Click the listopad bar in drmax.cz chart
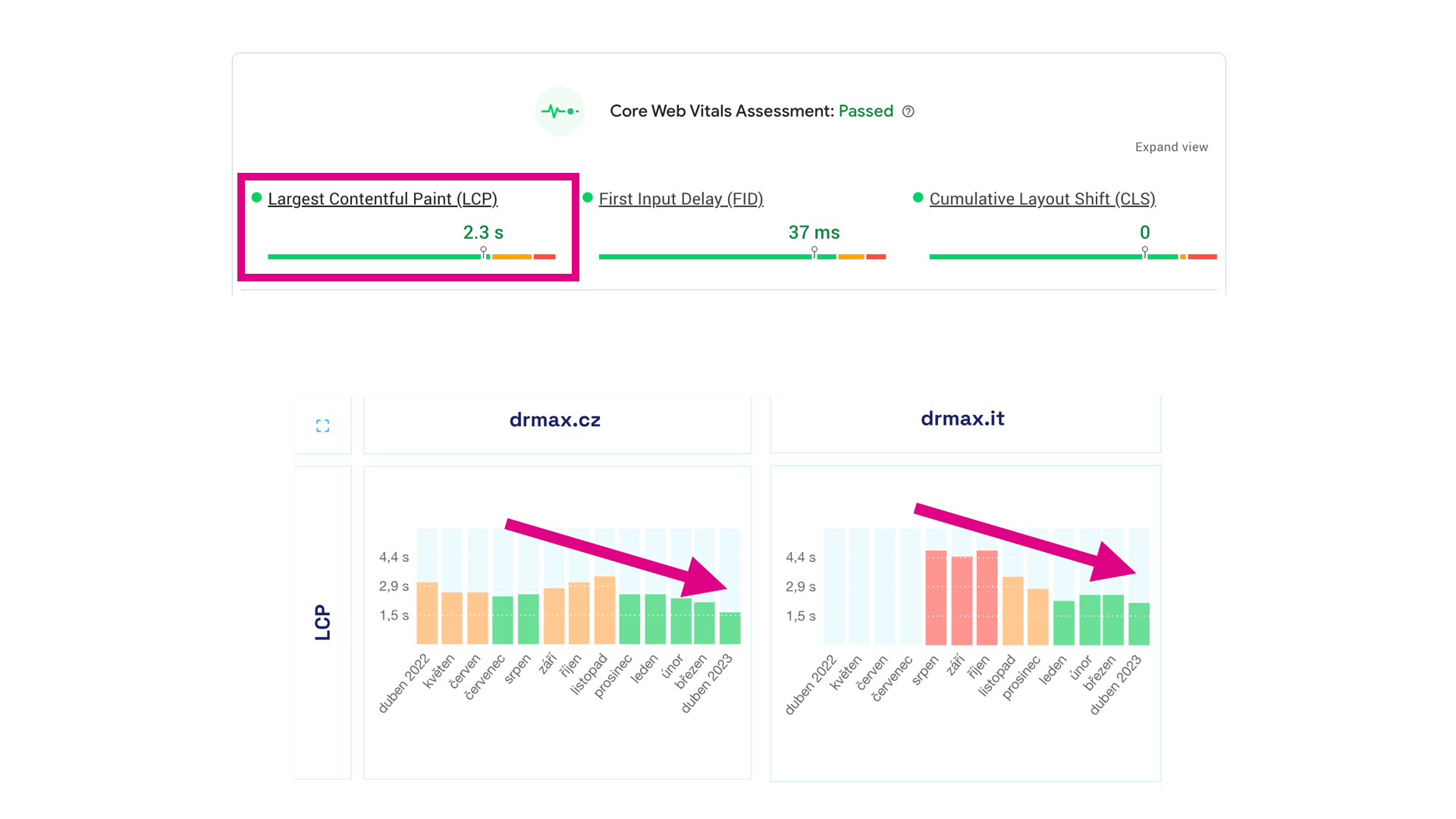The width and height of the screenshot is (1456, 819). (x=604, y=610)
